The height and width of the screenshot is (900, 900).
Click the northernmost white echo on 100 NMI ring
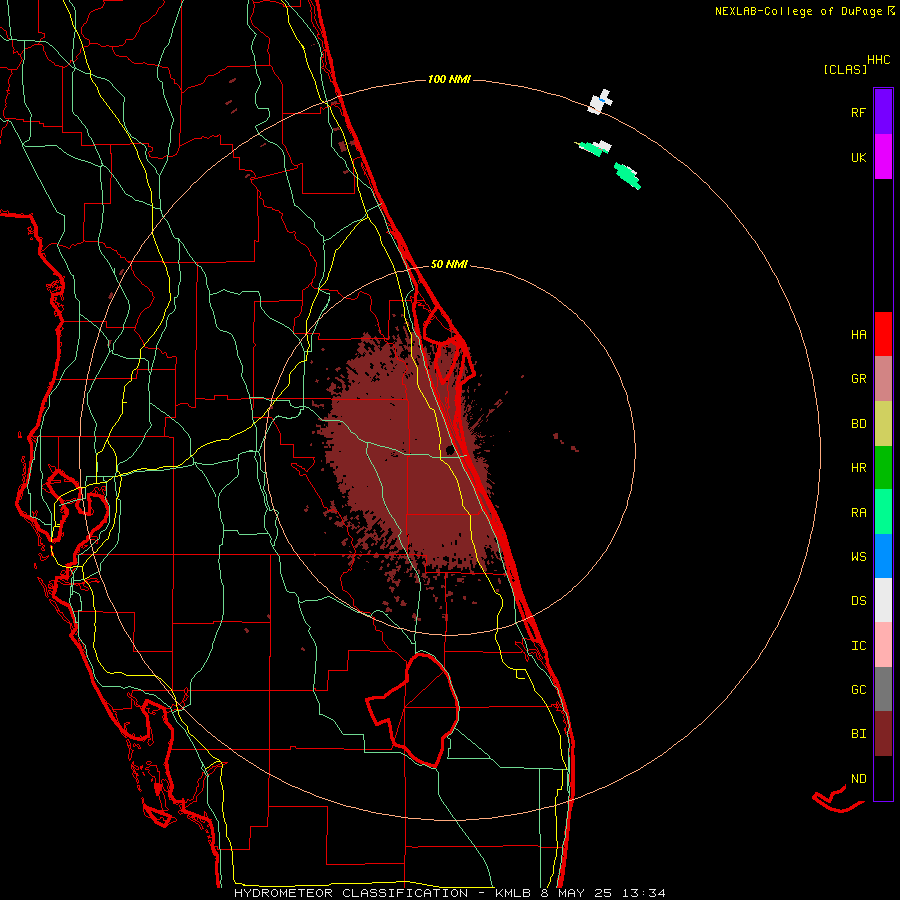click(600, 102)
